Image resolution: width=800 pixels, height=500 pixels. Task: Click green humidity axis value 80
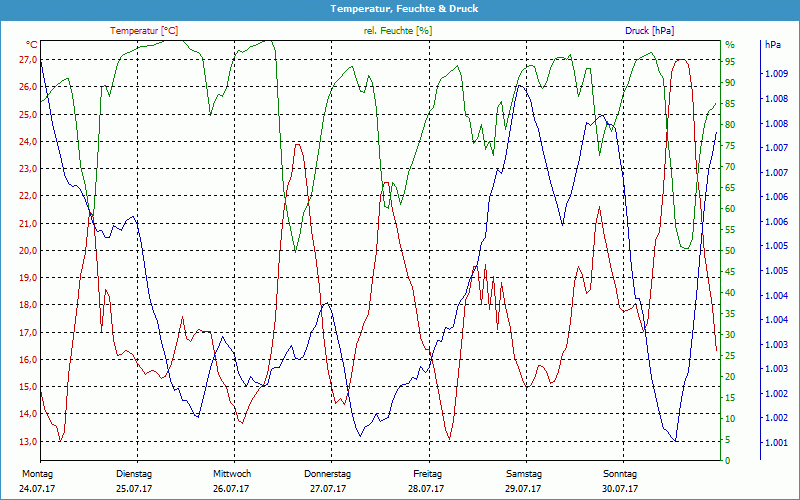(730, 124)
